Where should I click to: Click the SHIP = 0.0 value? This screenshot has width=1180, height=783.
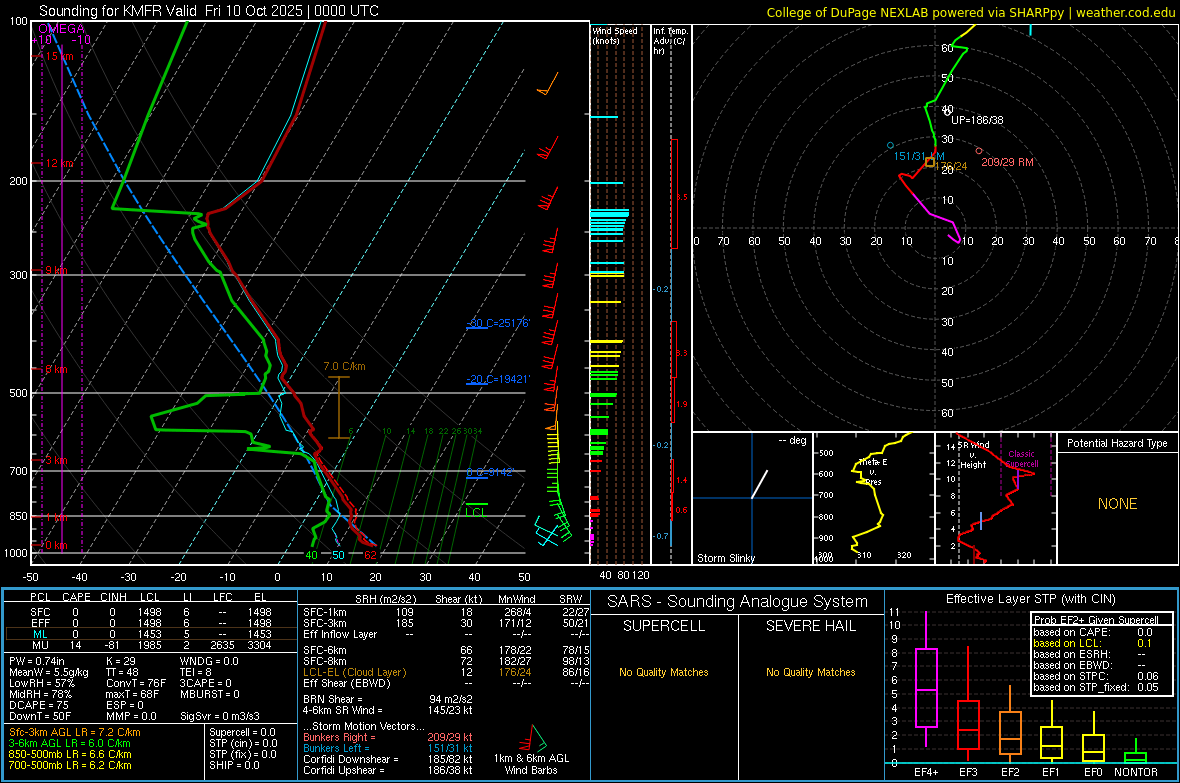click(234, 765)
